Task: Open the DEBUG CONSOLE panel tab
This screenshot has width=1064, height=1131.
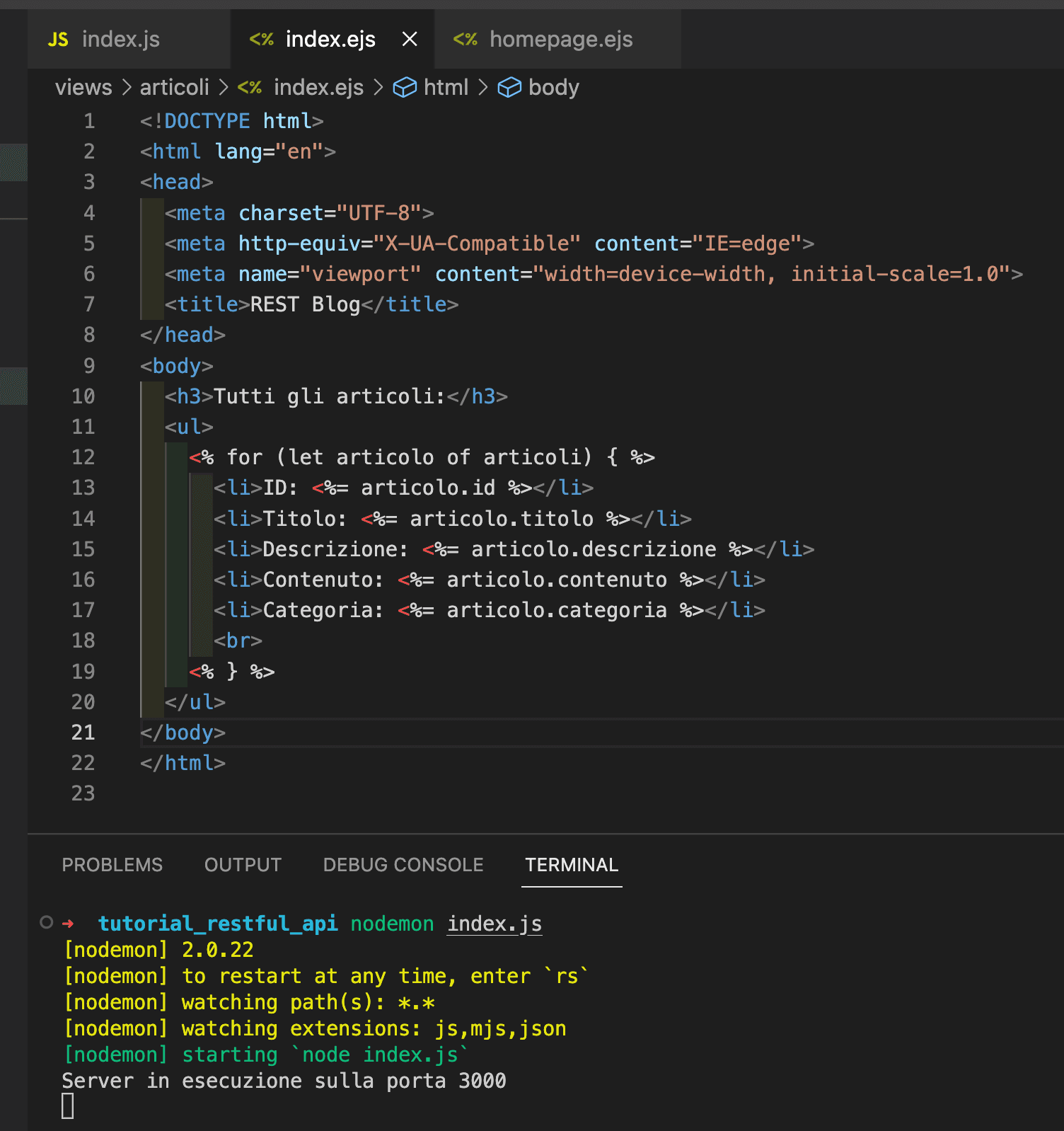Action: (x=403, y=865)
